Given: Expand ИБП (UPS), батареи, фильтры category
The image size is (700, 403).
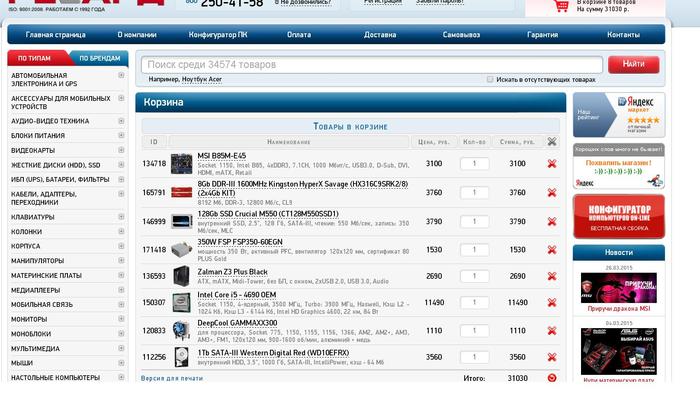Looking at the screenshot, I should [121, 179].
